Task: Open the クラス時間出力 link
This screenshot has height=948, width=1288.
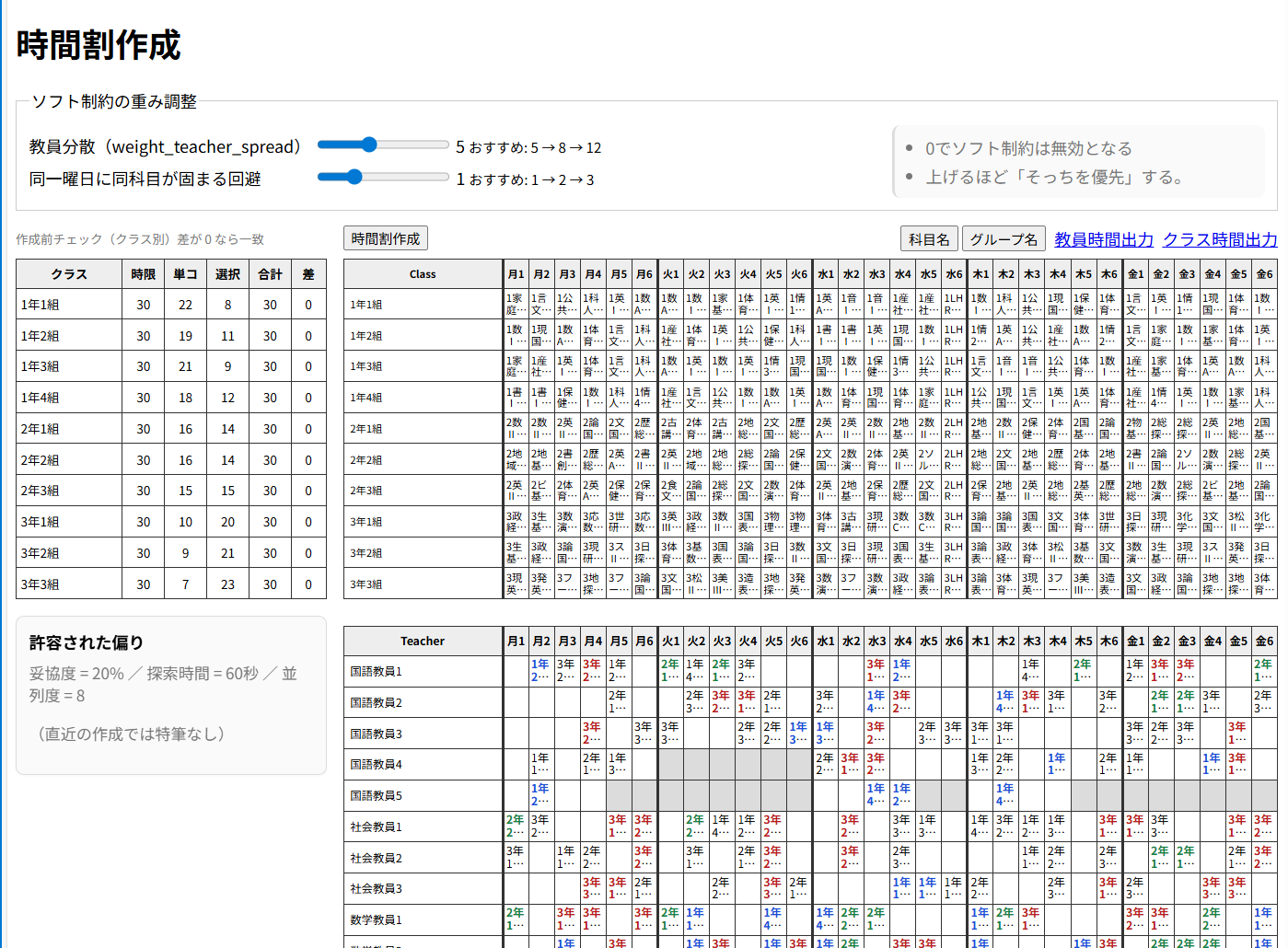Action: point(1220,239)
